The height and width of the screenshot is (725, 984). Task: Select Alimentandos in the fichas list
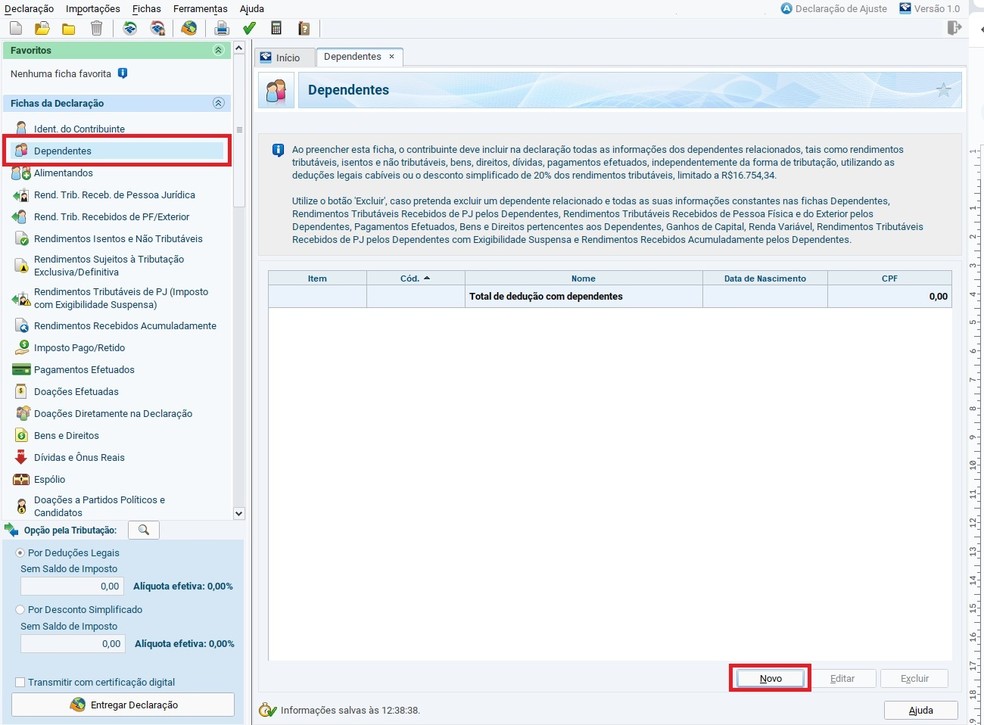pos(63,173)
